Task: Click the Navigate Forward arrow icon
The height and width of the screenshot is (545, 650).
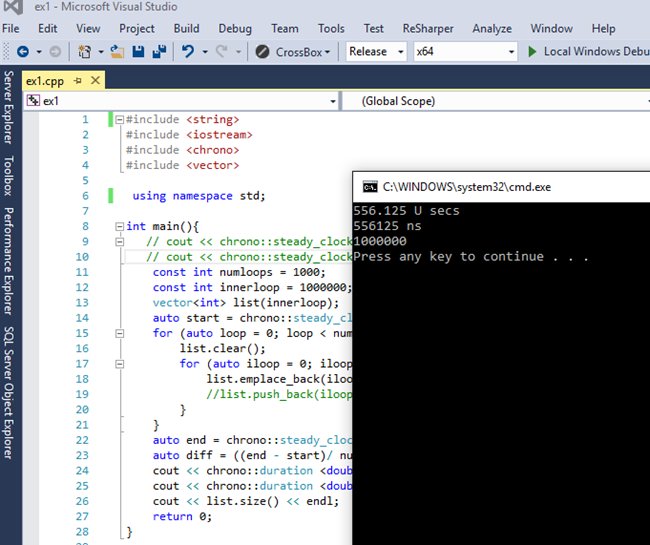Action: 55,52
